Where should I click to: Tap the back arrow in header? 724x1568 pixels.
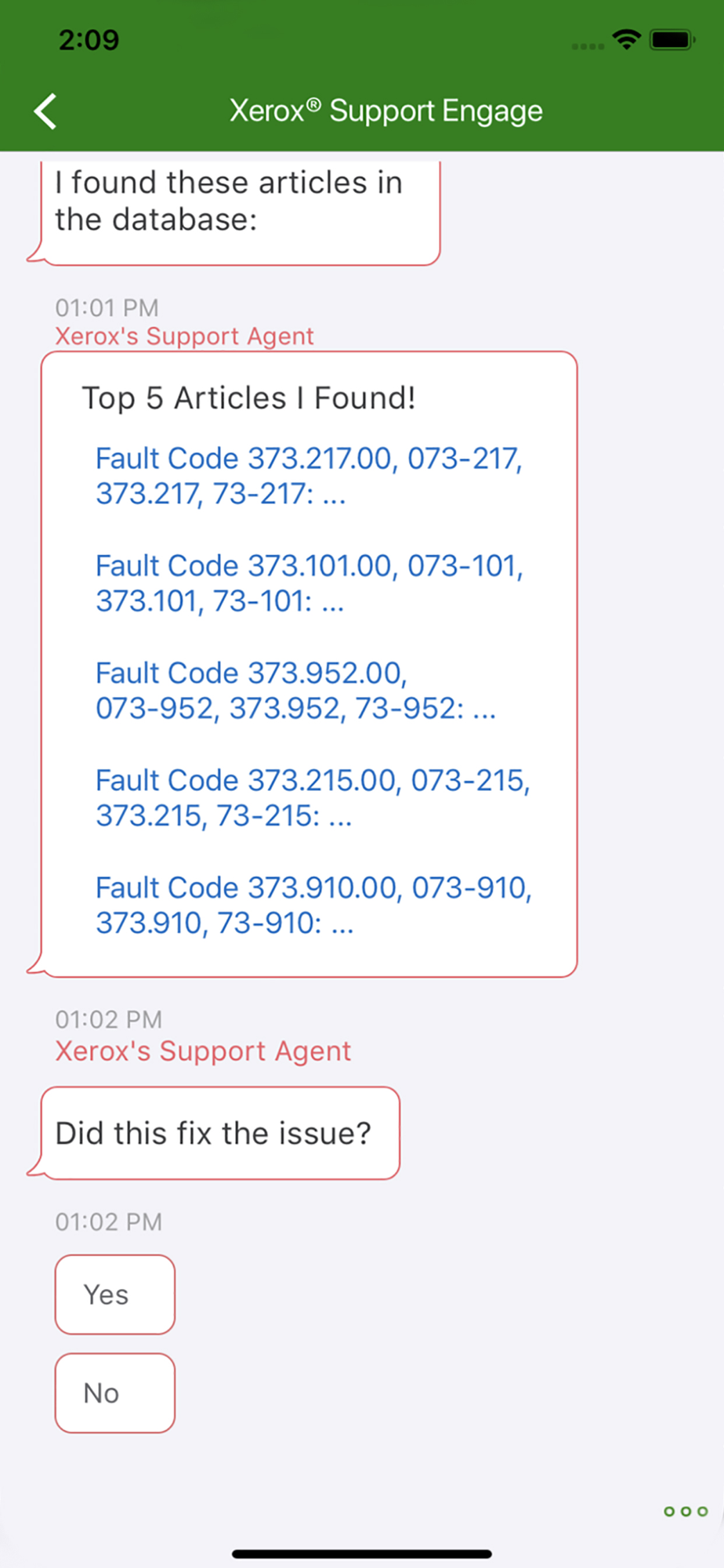pos(45,111)
